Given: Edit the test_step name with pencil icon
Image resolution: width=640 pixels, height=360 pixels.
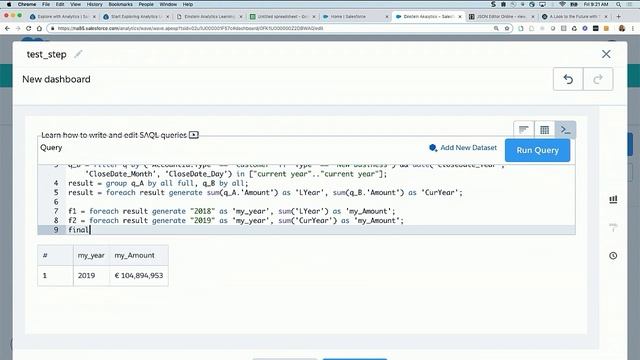Looking at the screenshot, I should pyautogui.click(x=78, y=54).
